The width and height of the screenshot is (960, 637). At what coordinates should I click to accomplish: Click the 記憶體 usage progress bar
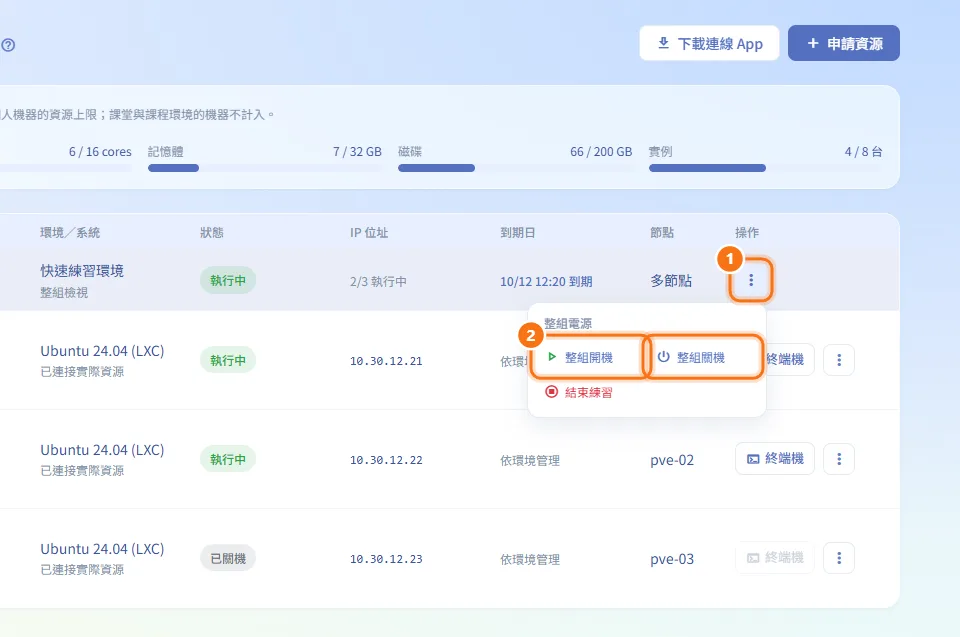coord(264,168)
